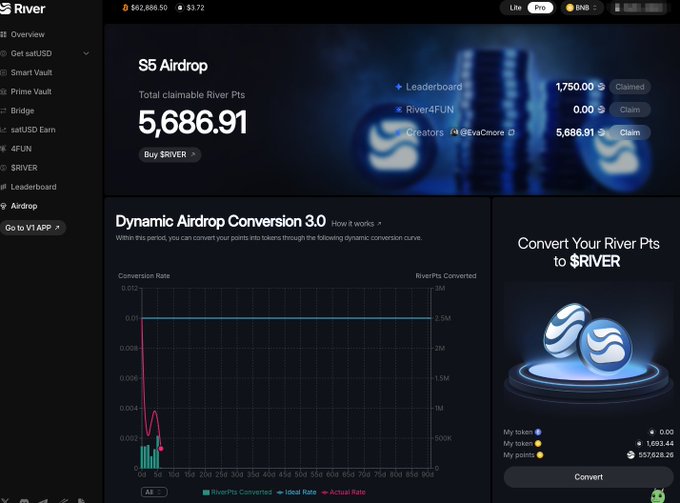Click the Claimed button for Leaderboard reward
This screenshot has height=503, width=680.
630,87
